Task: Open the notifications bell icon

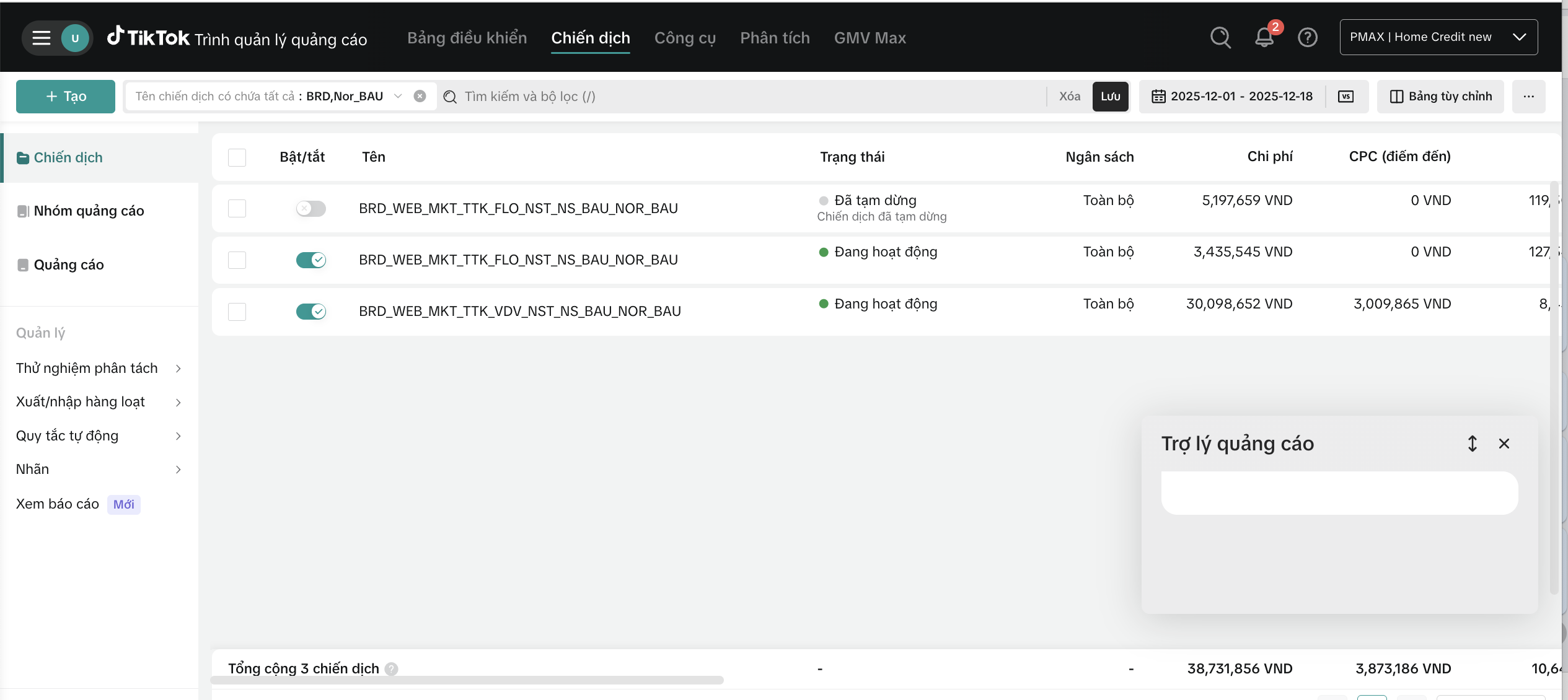Action: pos(1264,38)
